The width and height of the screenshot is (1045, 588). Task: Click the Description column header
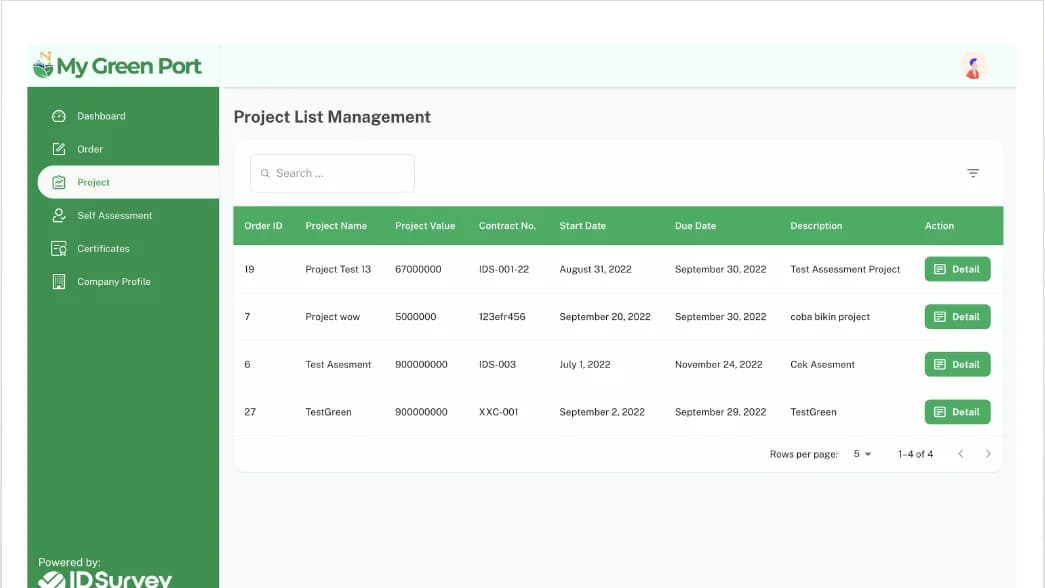[816, 226]
